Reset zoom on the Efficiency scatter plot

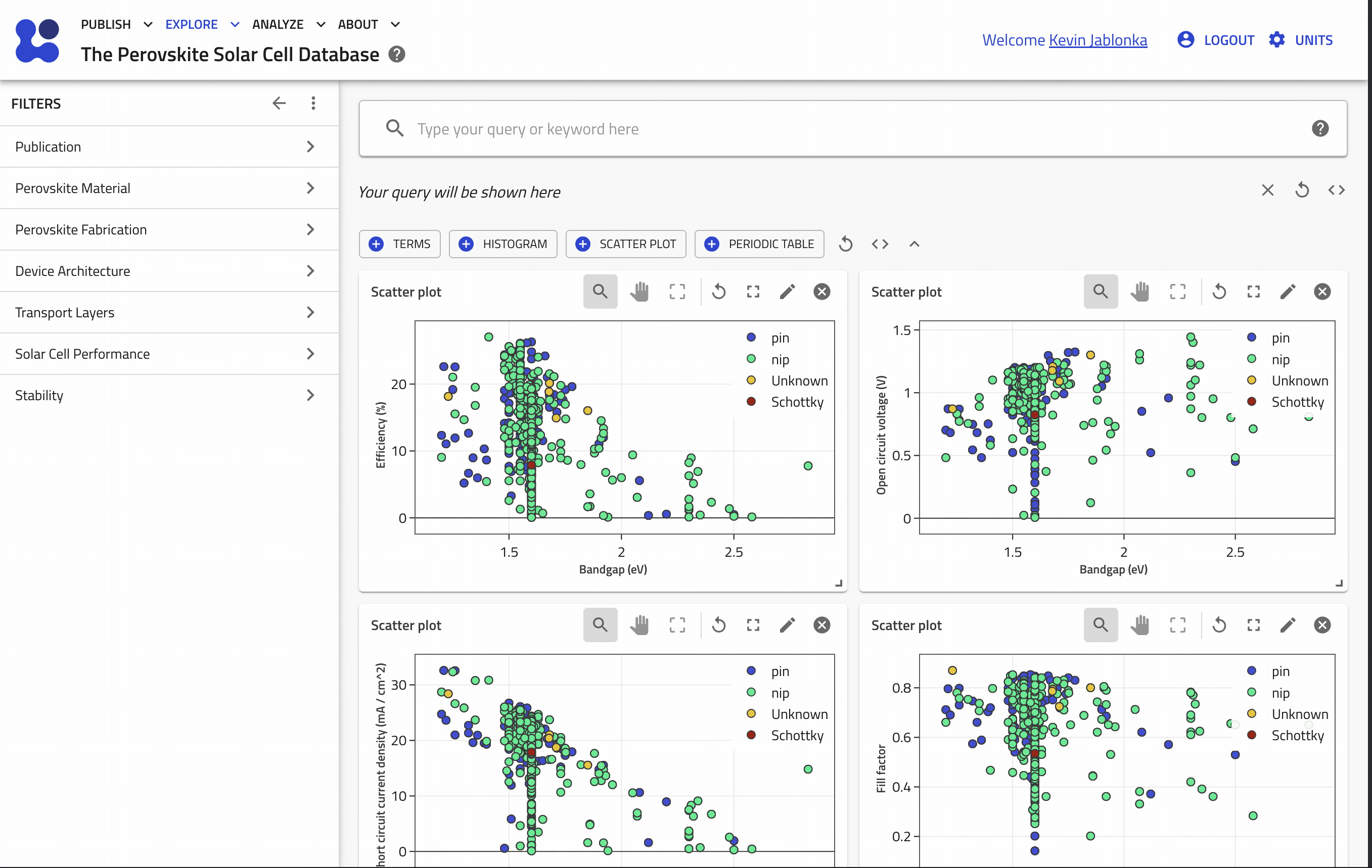pyautogui.click(x=719, y=292)
